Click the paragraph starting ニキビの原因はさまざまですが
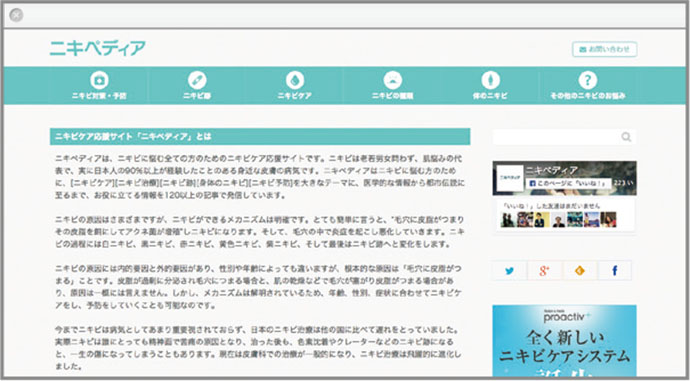This screenshot has height=381, width=690. [259, 231]
